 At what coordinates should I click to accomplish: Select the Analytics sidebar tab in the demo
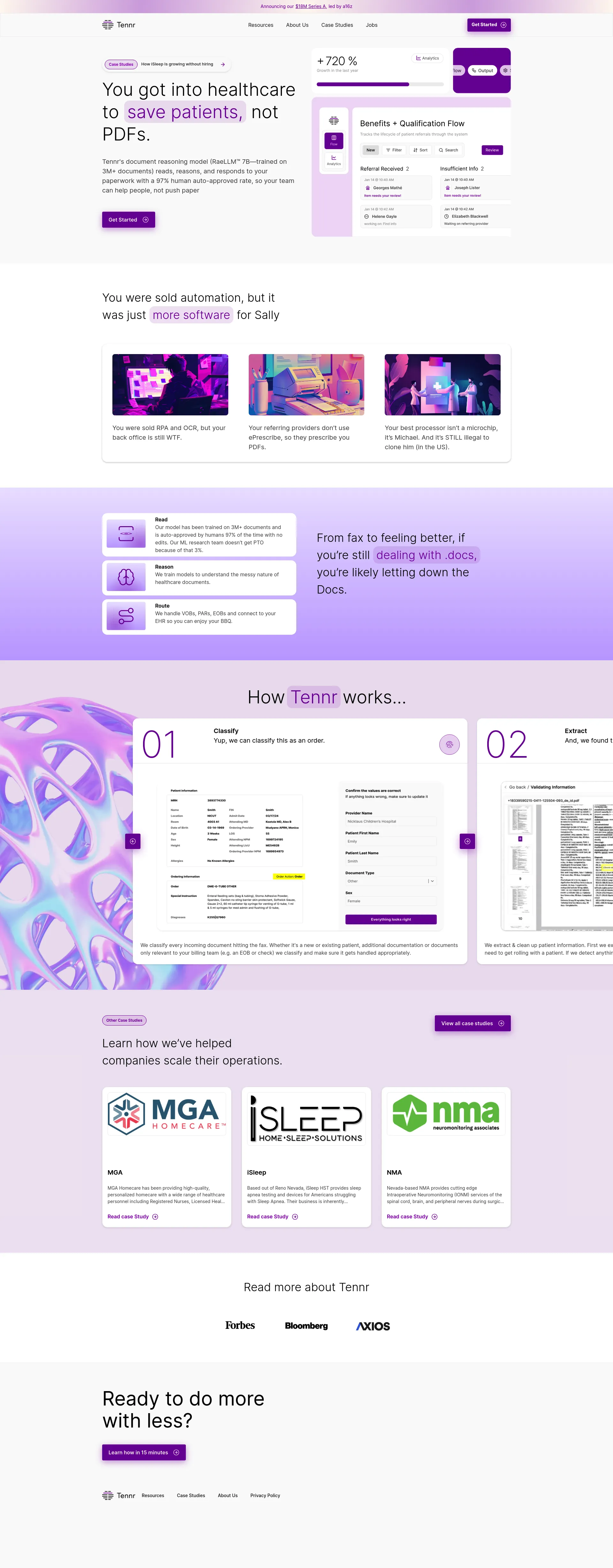[x=334, y=160]
